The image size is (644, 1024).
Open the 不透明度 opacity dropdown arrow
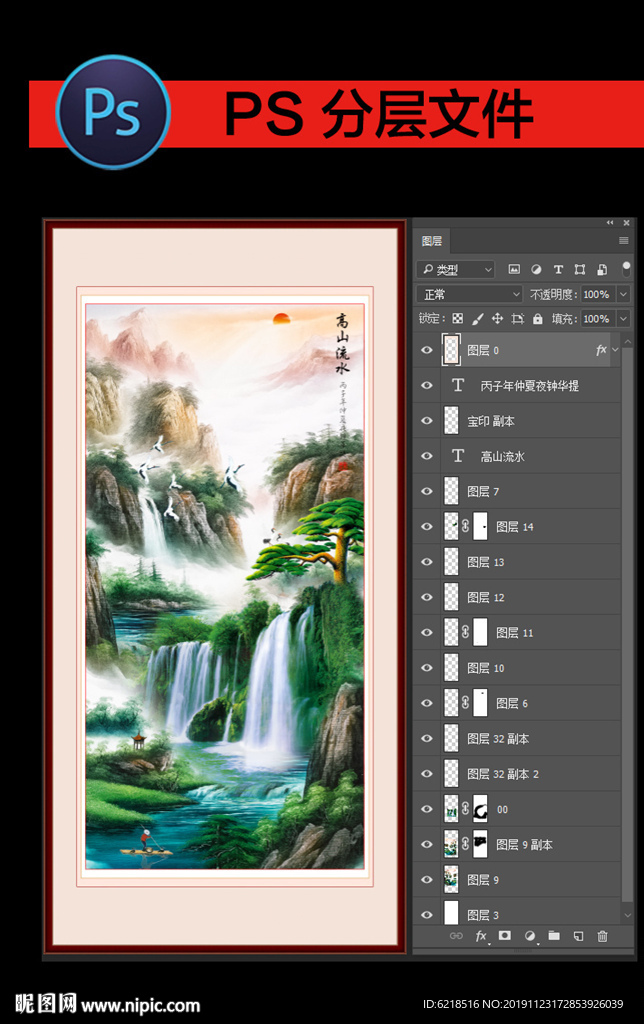point(623,294)
